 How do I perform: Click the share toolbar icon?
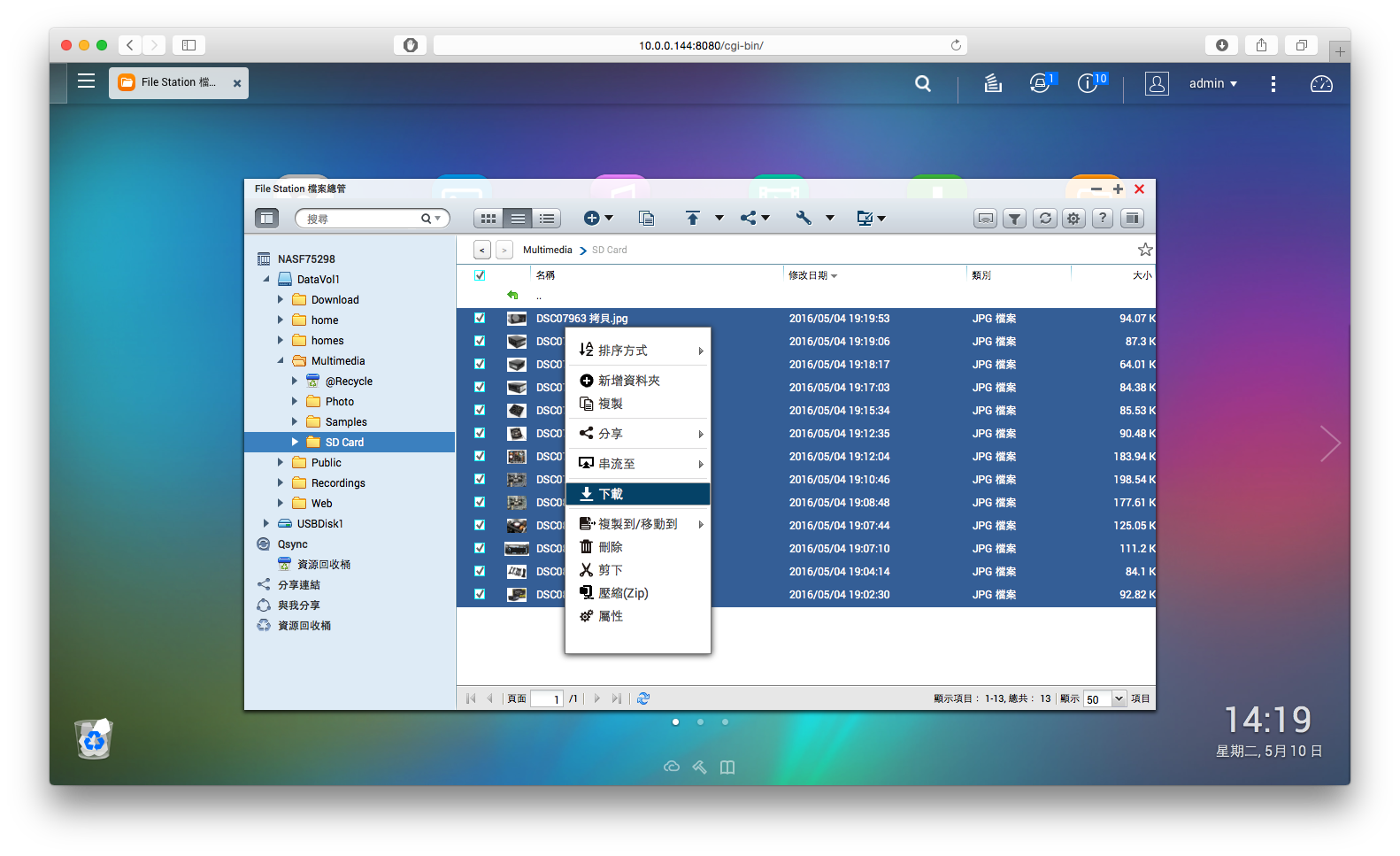pyautogui.click(x=749, y=218)
